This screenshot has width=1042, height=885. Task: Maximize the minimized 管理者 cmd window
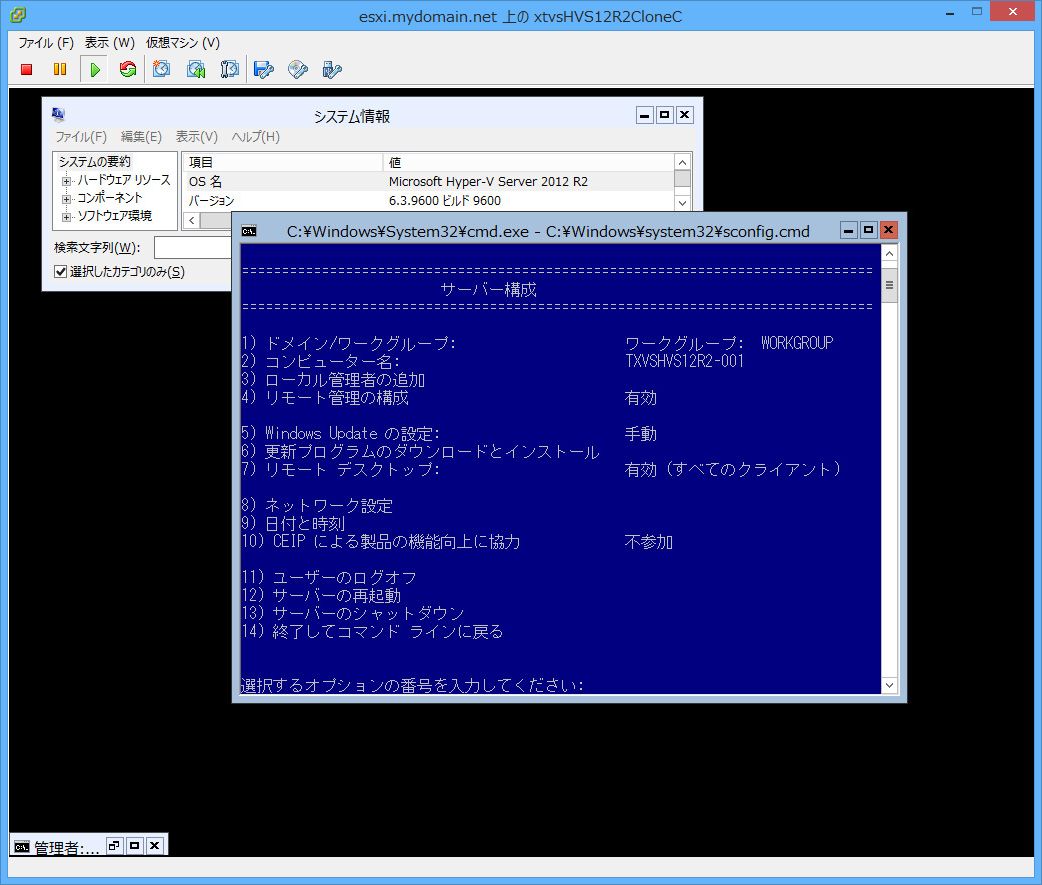pyautogui.click(x=134, y=845)
